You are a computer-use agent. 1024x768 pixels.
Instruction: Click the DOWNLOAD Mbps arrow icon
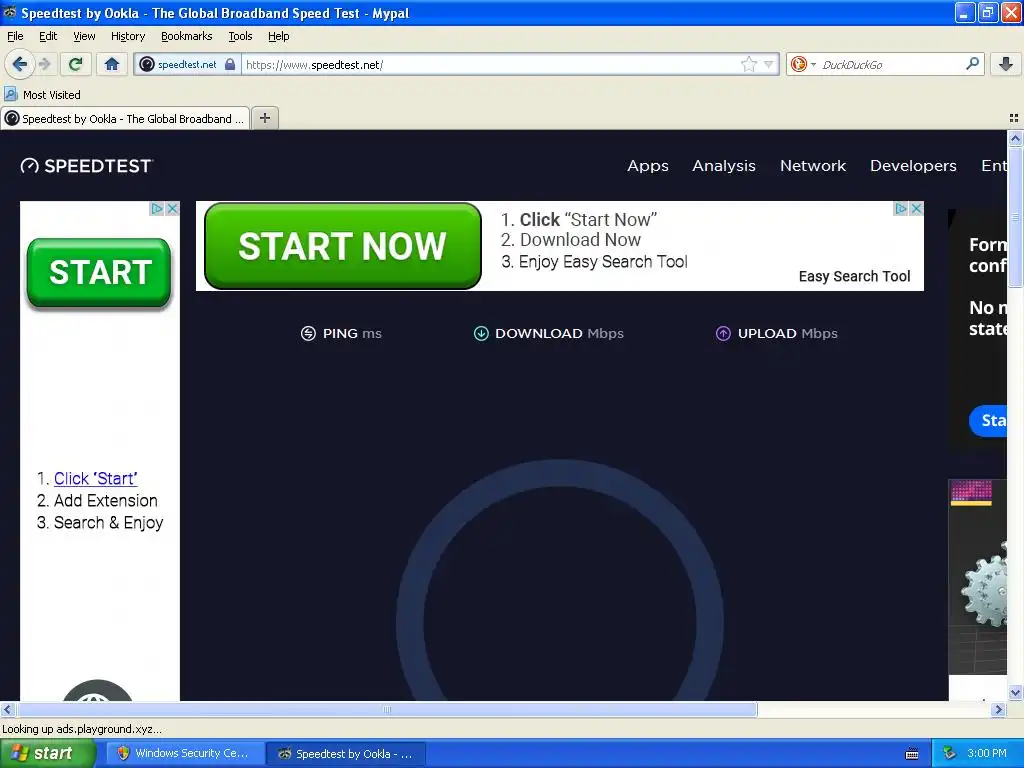click(x=481, y=333)
